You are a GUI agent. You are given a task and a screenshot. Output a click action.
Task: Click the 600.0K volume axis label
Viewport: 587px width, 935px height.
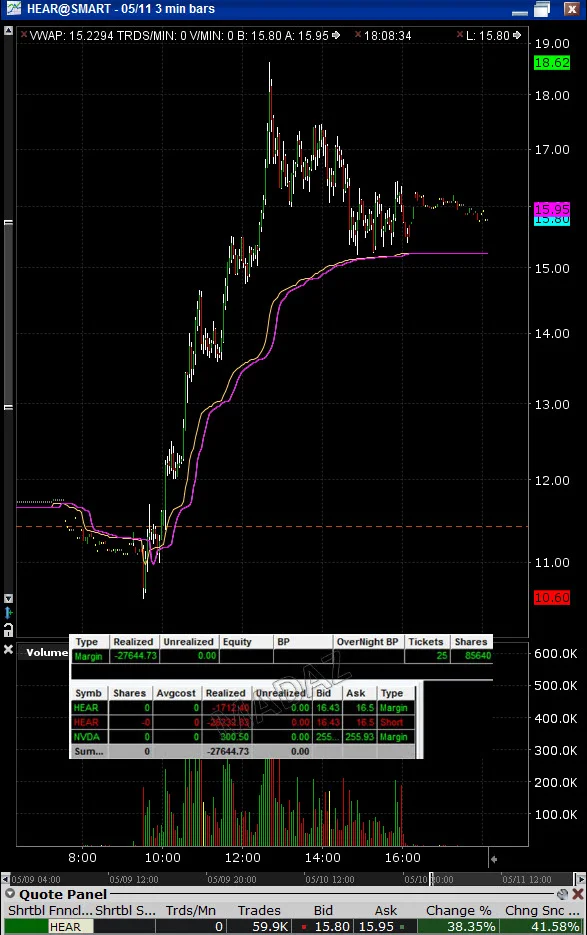coord(555,654)
